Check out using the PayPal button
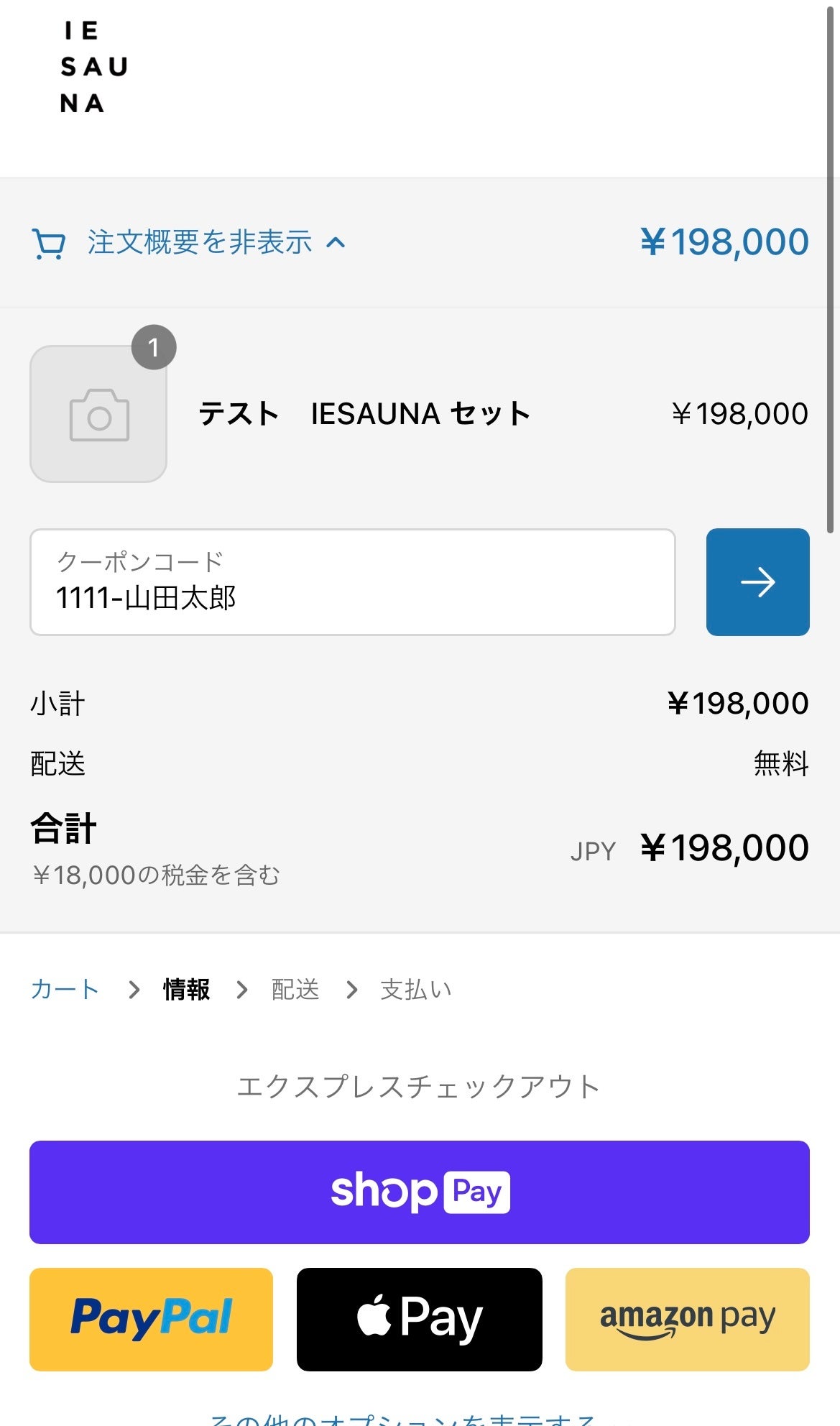Image resolution: width=840 pixels, height=1426 pixels. pyautogui.click(x=151, y=1320)
